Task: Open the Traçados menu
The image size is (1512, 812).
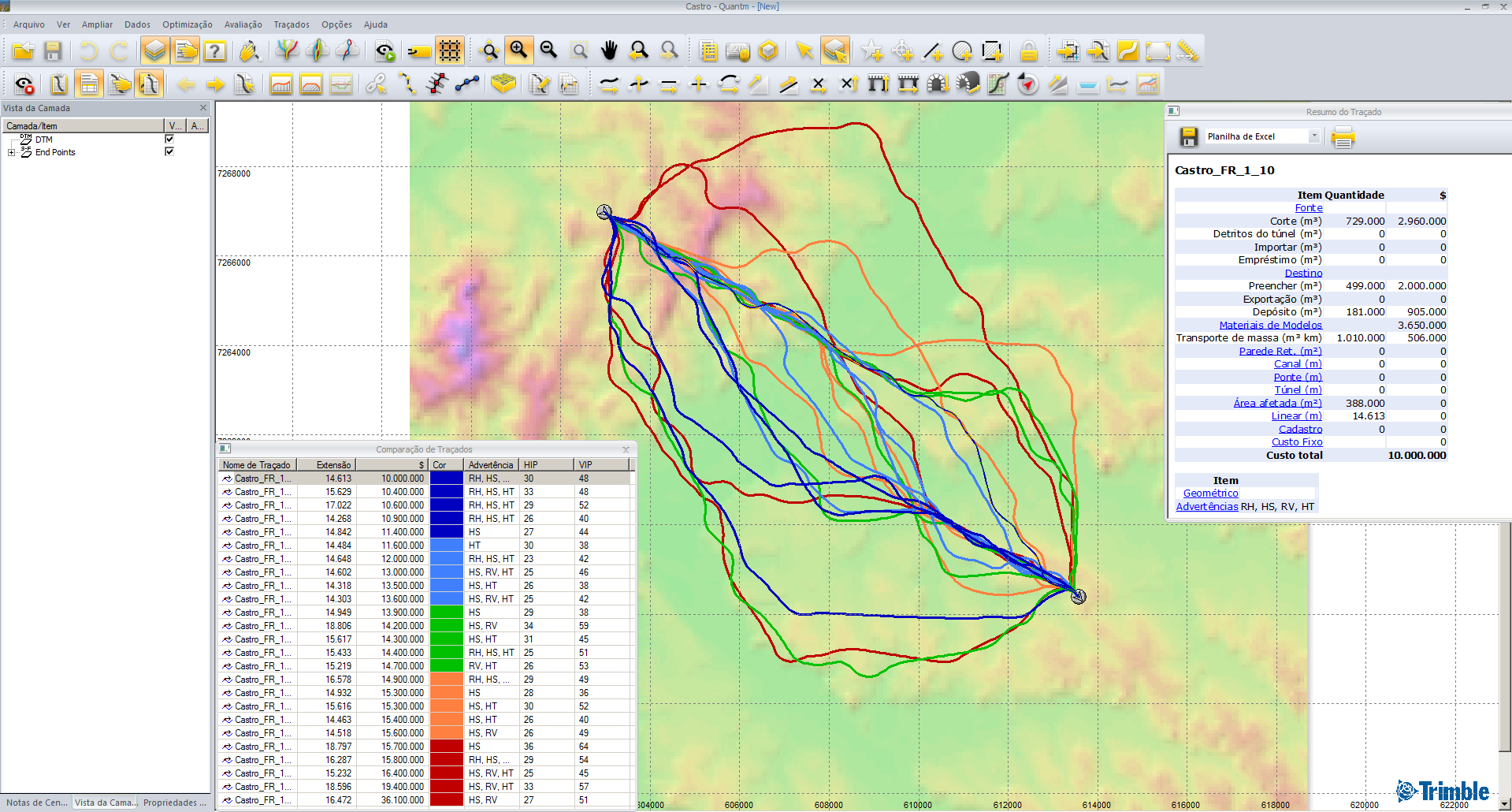Action: click(x=292, y=24)
